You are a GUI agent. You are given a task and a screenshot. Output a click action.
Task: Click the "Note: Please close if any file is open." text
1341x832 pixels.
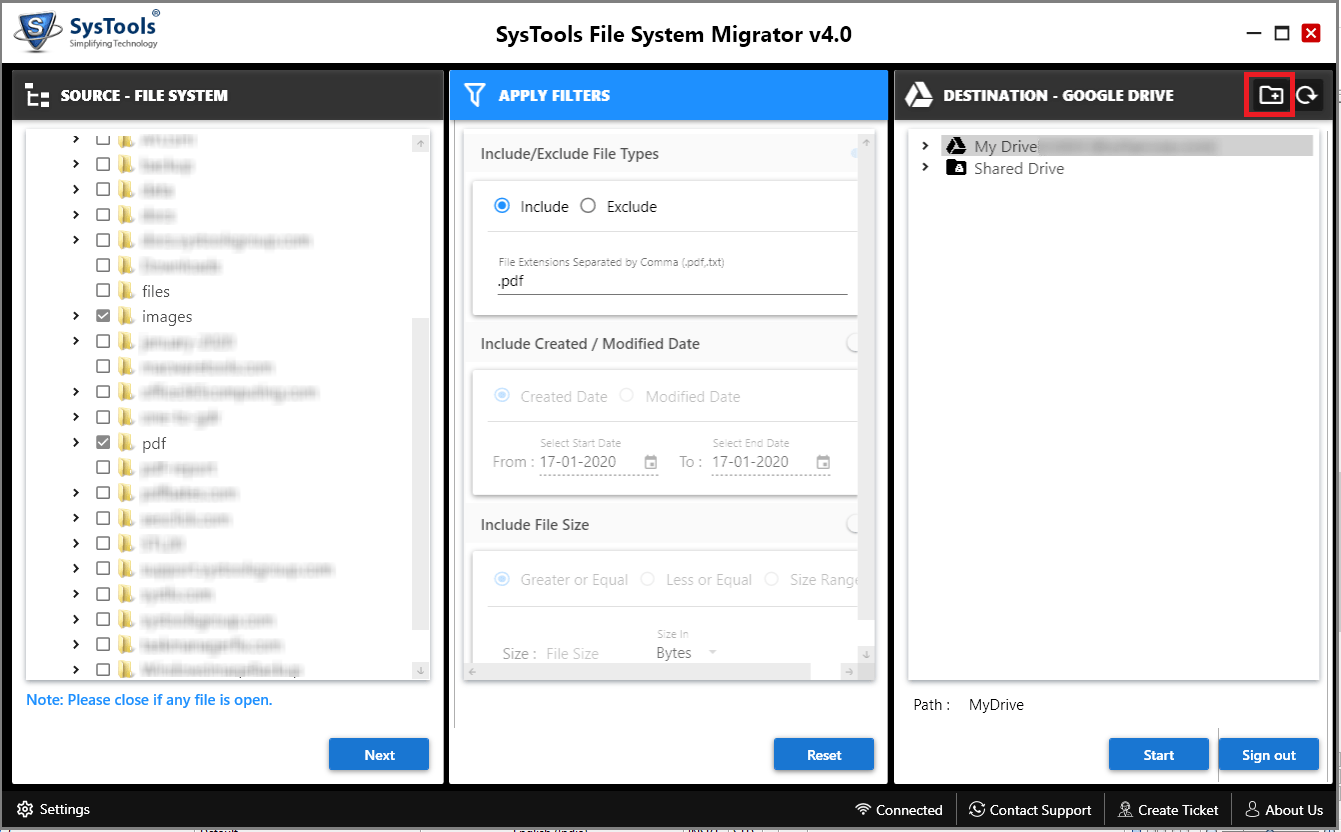point(149,700)
